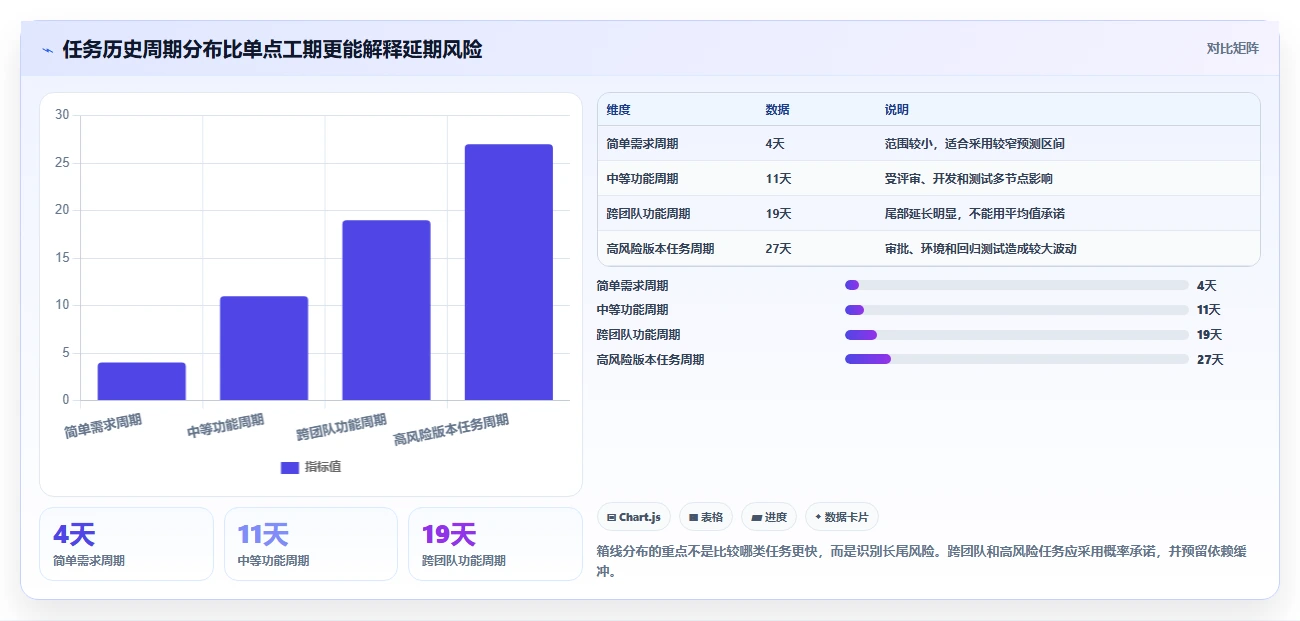
Task: Click the 指标值 legend label
Action: click(323, 467)
